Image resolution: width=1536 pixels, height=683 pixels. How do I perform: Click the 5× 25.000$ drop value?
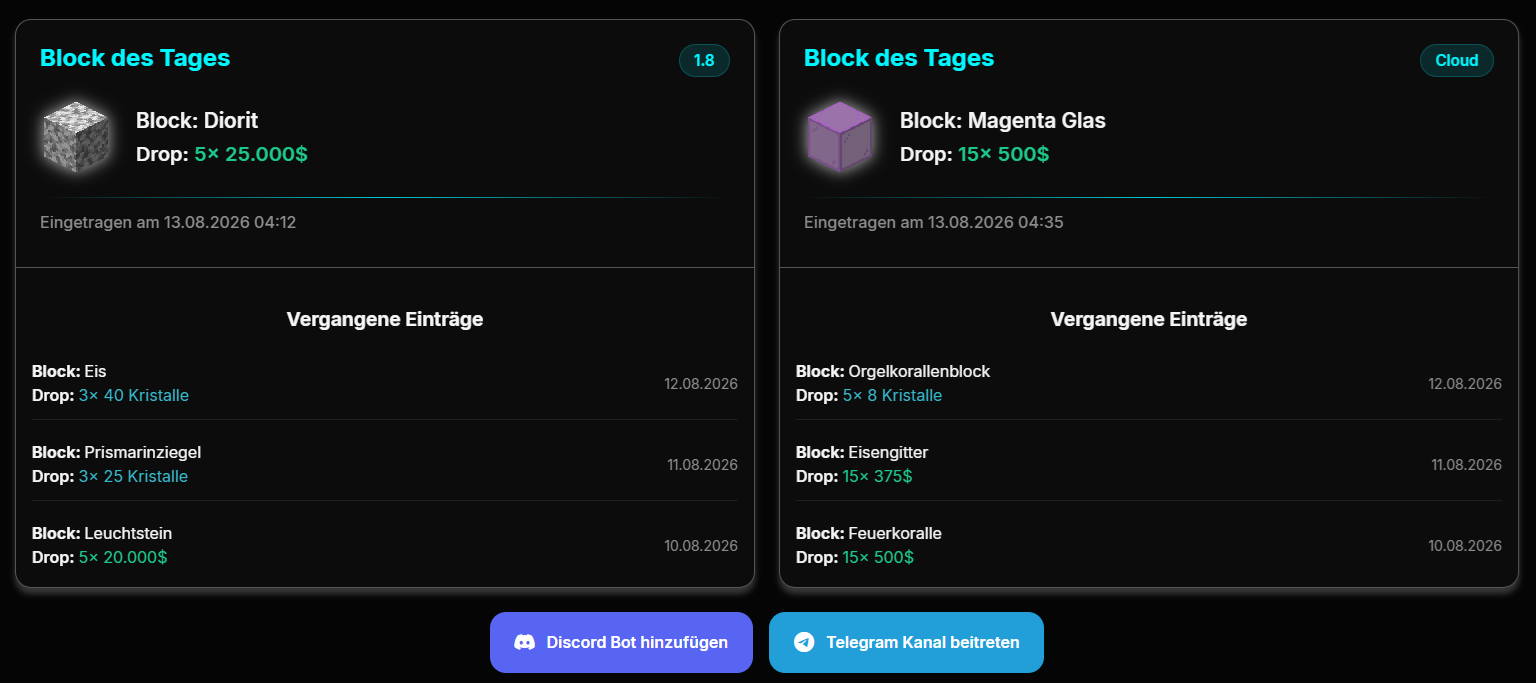coord(251,154)
